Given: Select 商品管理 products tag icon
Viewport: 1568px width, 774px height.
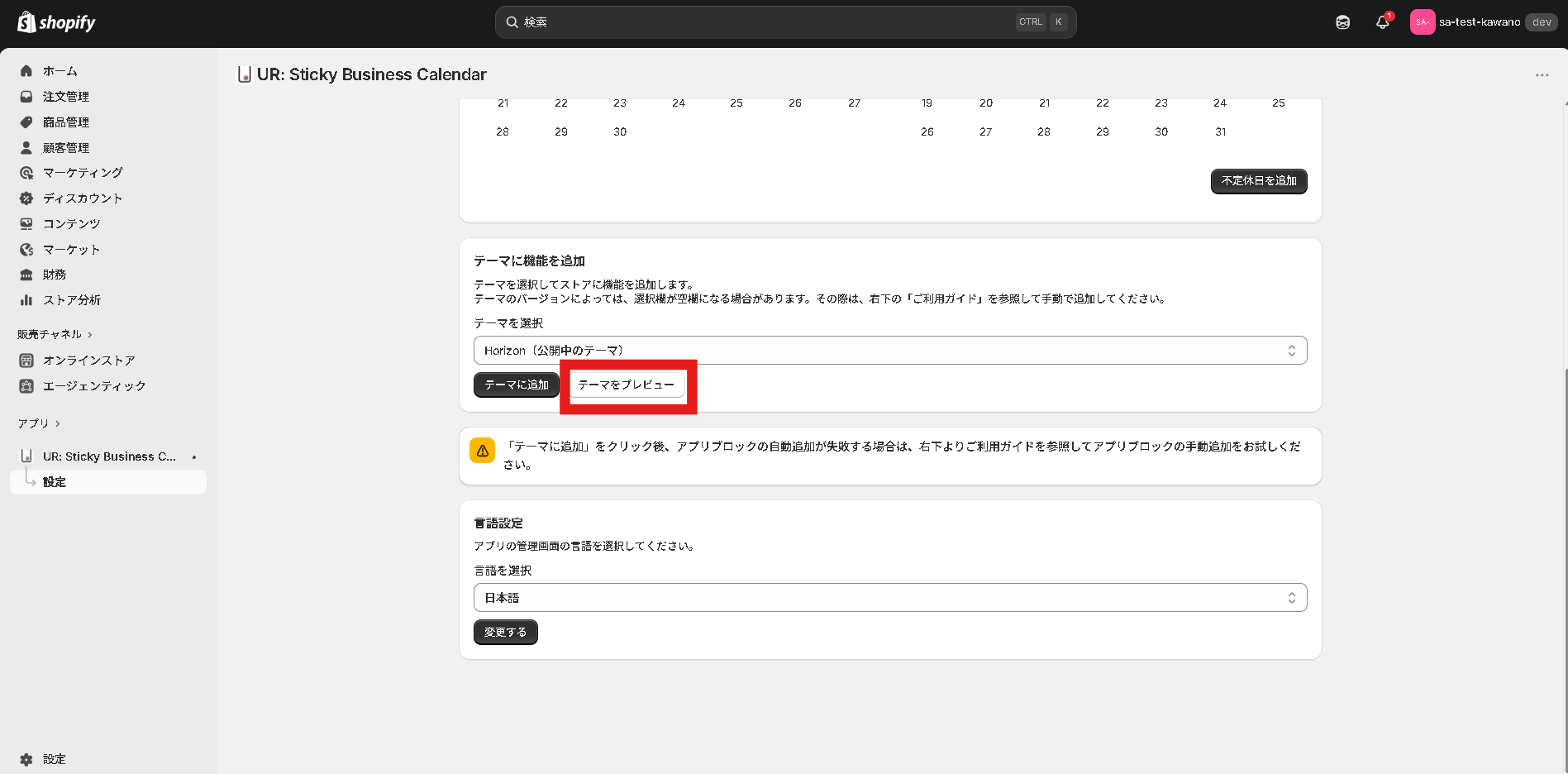Looking at the screenshot, I should tap(26, 122).
